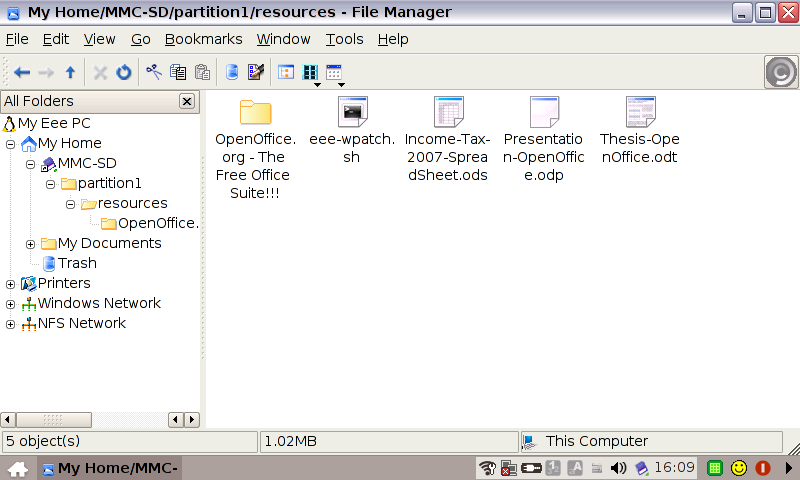Open the view mode dropdown arrow
The image size is (800, 480).
pos(317,85)
